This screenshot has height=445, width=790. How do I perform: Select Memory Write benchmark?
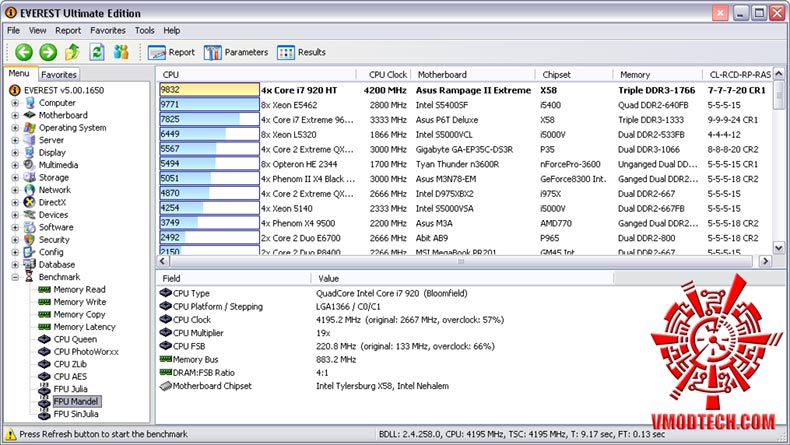pos(80,302)
